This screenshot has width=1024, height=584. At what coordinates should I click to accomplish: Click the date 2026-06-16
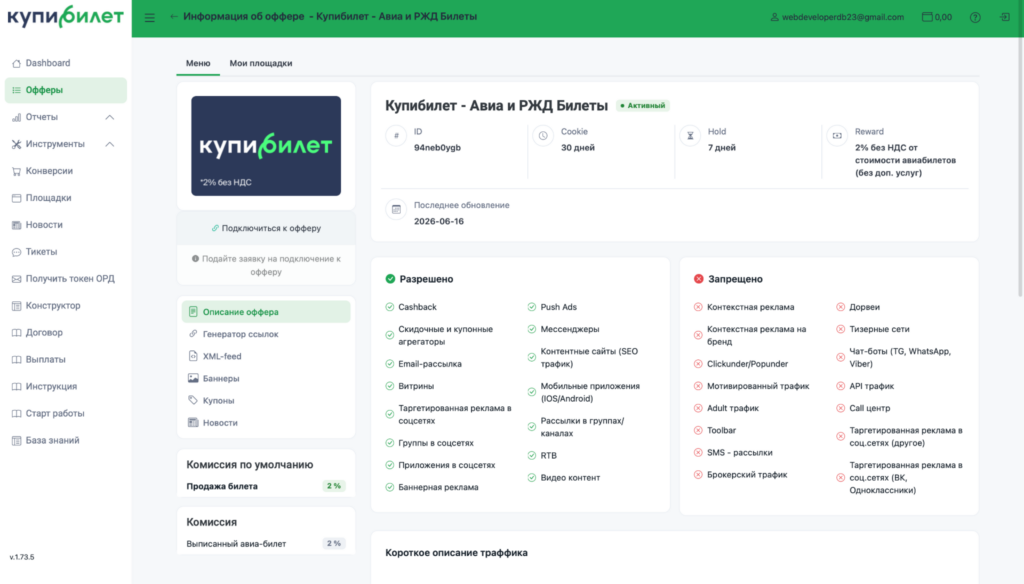point(439,221)
